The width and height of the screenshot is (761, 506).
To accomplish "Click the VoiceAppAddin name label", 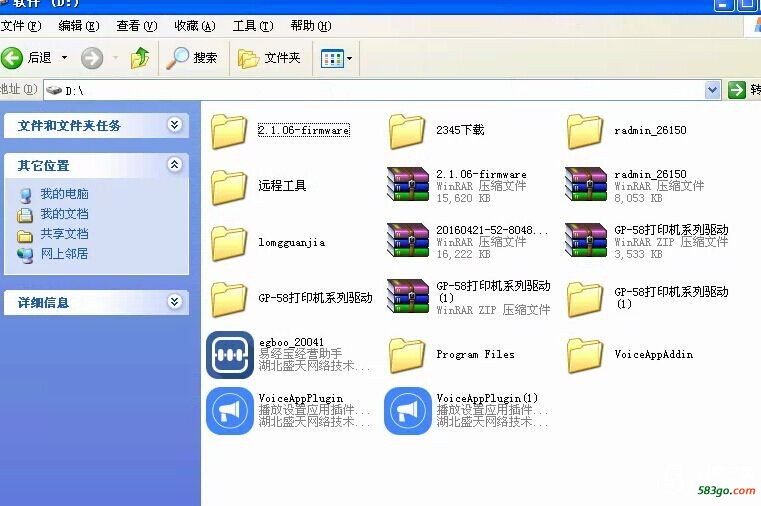I will (x=653, y=354).
